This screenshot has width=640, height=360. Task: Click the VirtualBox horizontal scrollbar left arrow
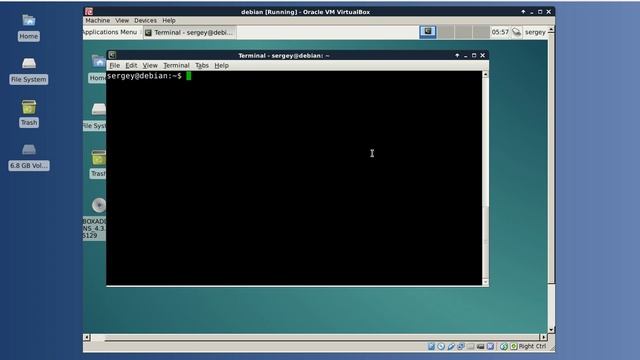pos(87,337)
